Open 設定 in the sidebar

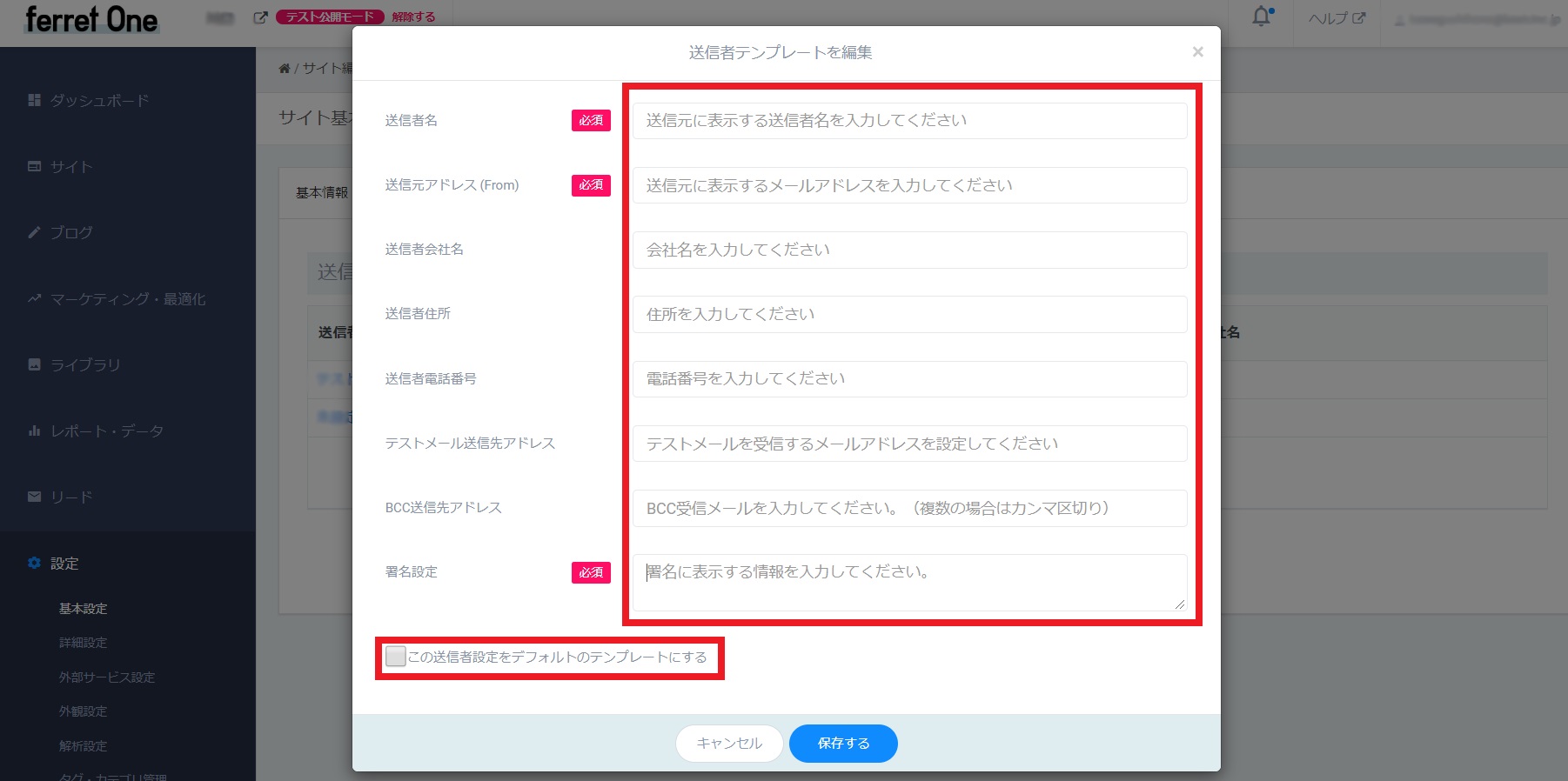[64, 564]
